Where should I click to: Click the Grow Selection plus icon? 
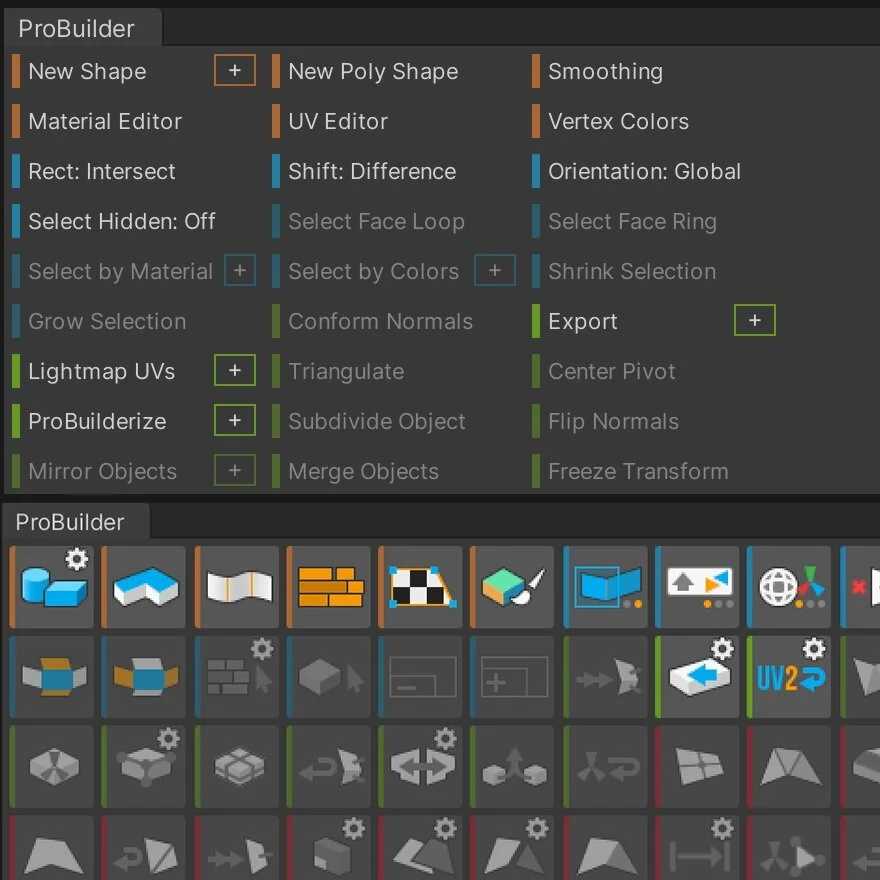(512, 676)
